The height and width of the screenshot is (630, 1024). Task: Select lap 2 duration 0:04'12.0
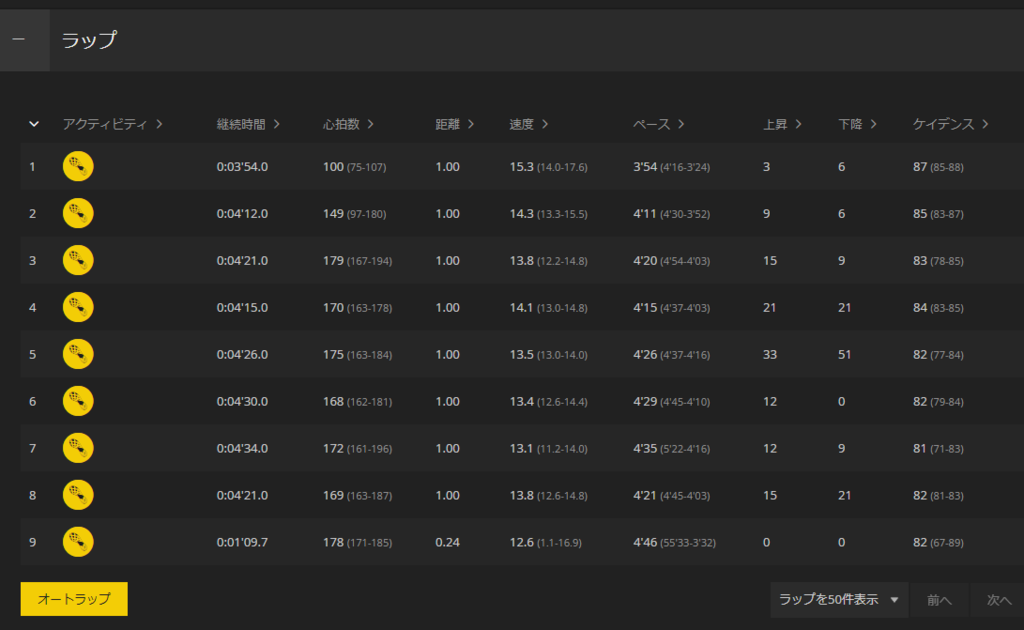click(242, 213)
